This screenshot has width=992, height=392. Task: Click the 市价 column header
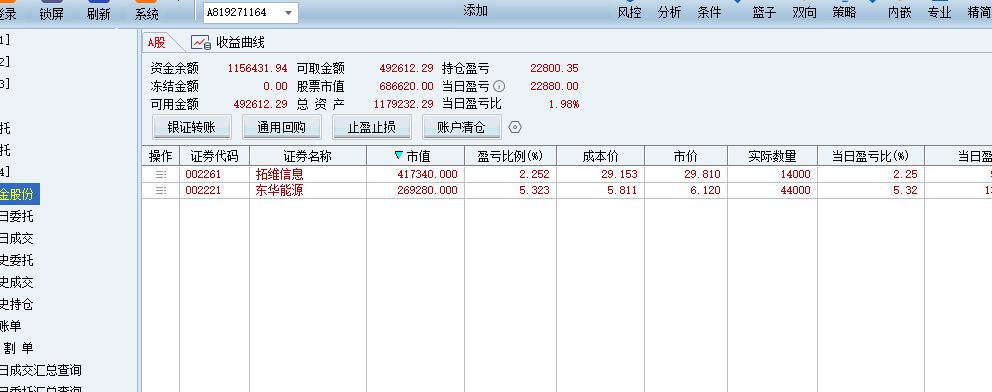point(686,156)
